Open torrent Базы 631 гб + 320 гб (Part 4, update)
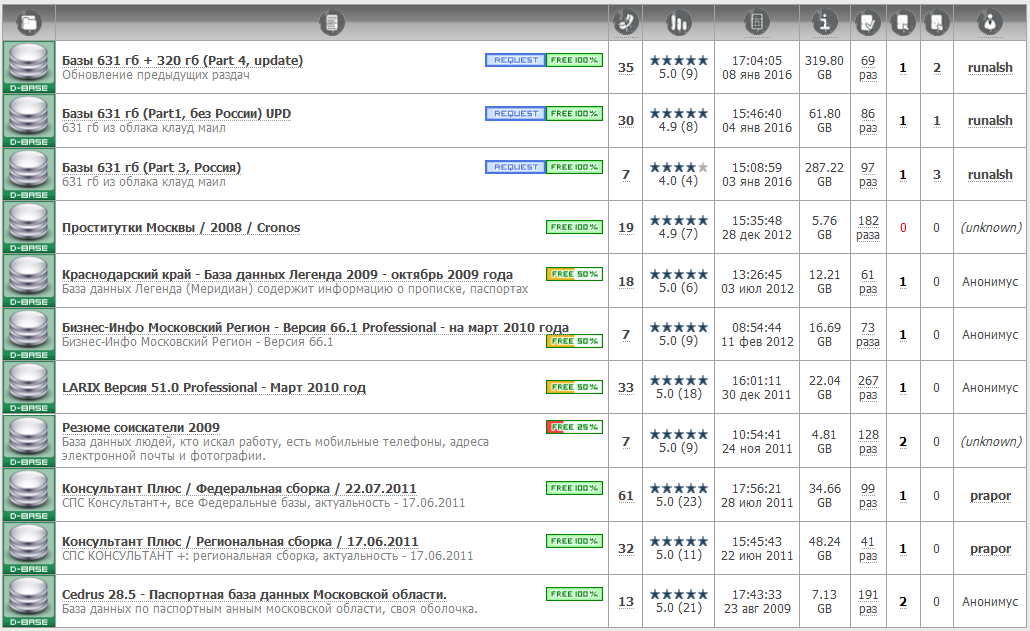The width and height of the screenshot is (1030, 631). click(182, 60)
